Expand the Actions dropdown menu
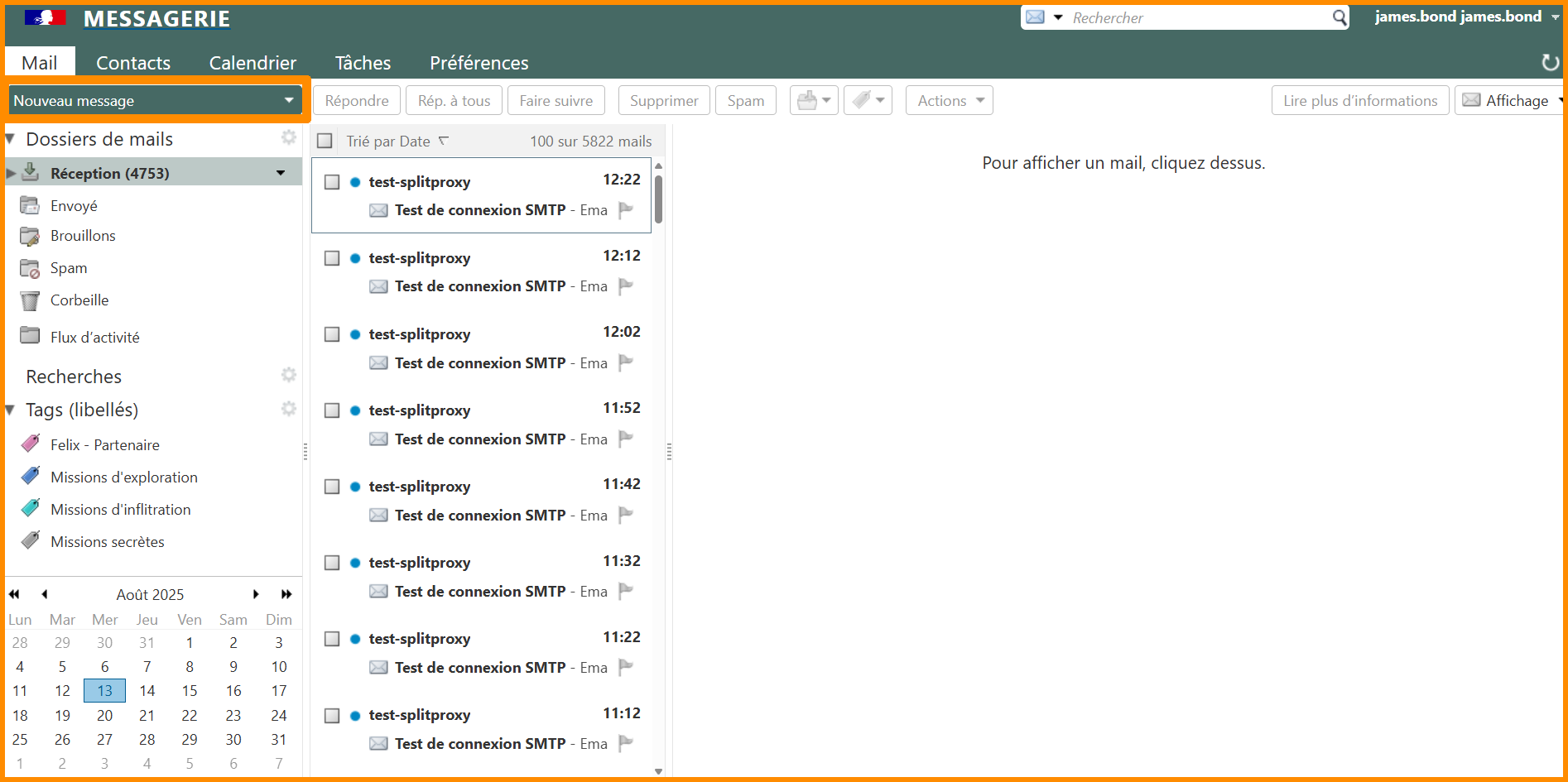1568x782 pixels. click(x=949, y=100)
